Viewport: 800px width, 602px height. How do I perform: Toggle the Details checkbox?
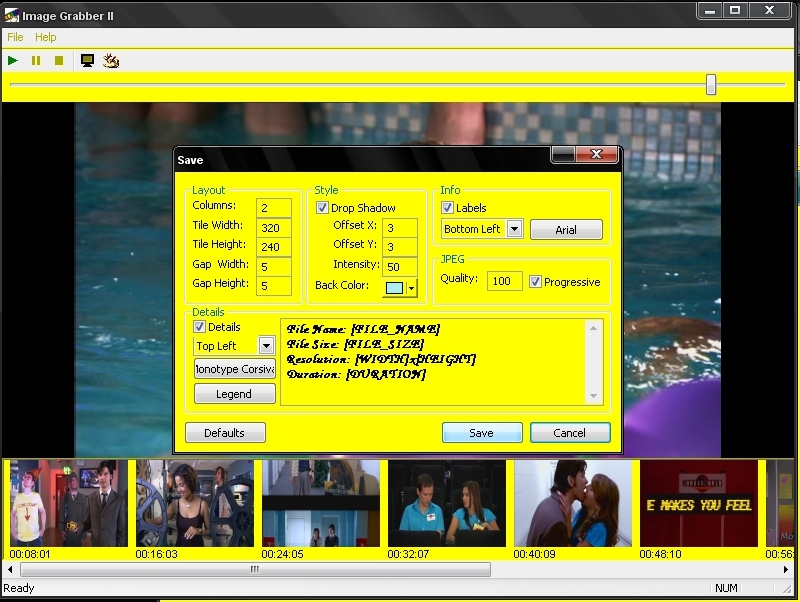pos(199,327)
